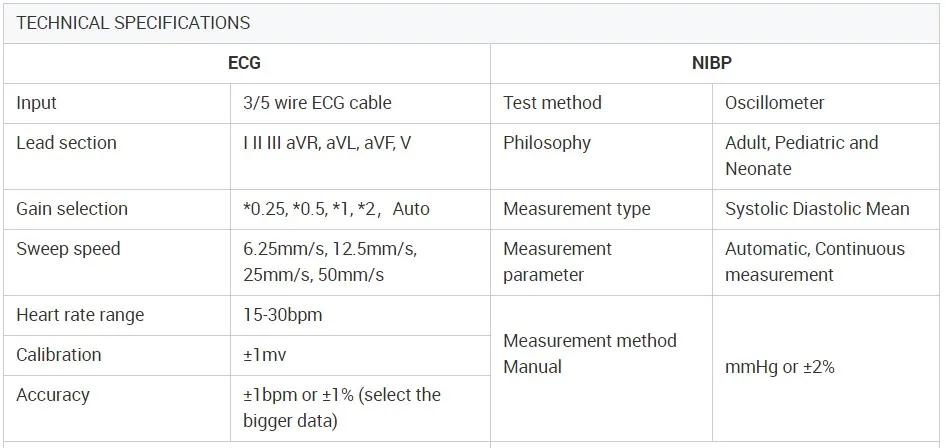Click the aVR, aVL, aVF lead values cell
The height and width of the screenshot is (448, 946).
pos(327,143)
